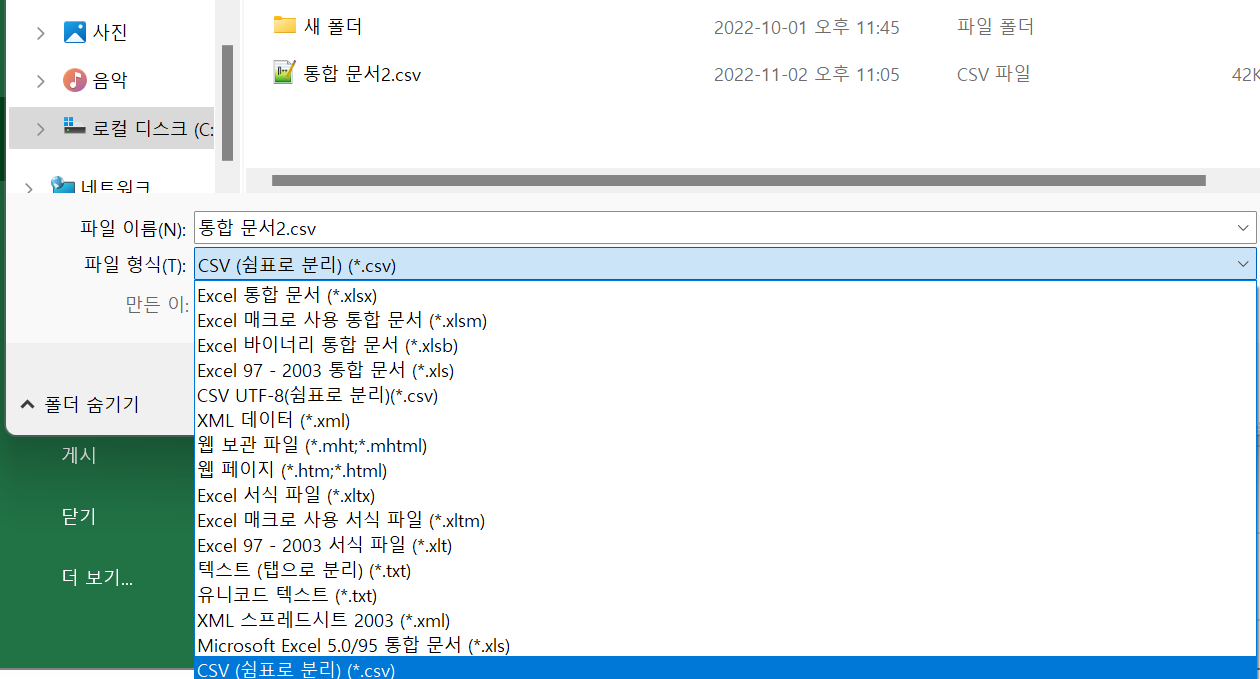1260x679 pixels.
Task: Click 폴더 숨기기 to hide folders
Action: 80,404
